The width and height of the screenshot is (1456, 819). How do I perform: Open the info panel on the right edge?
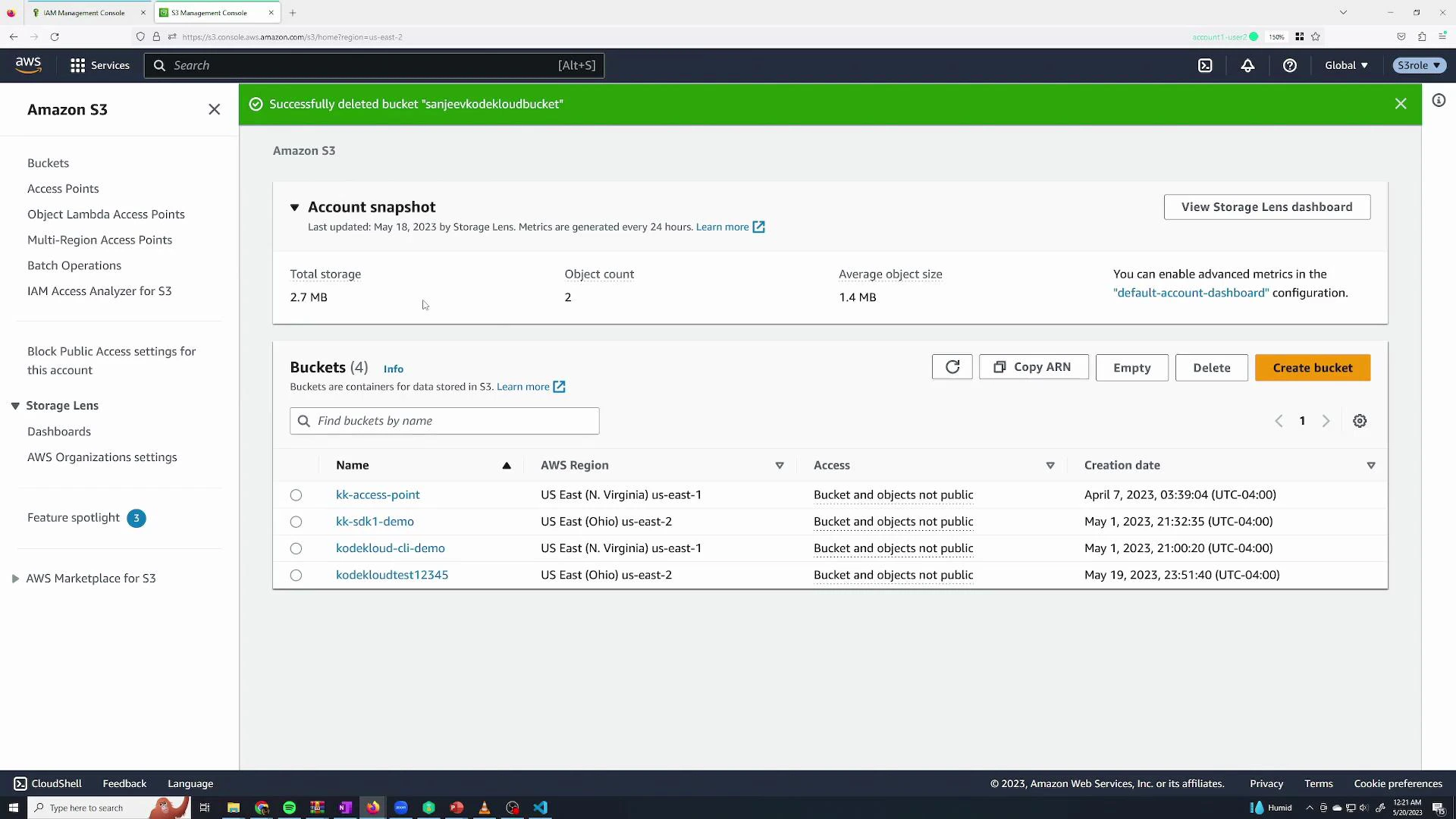[1439, 100]
